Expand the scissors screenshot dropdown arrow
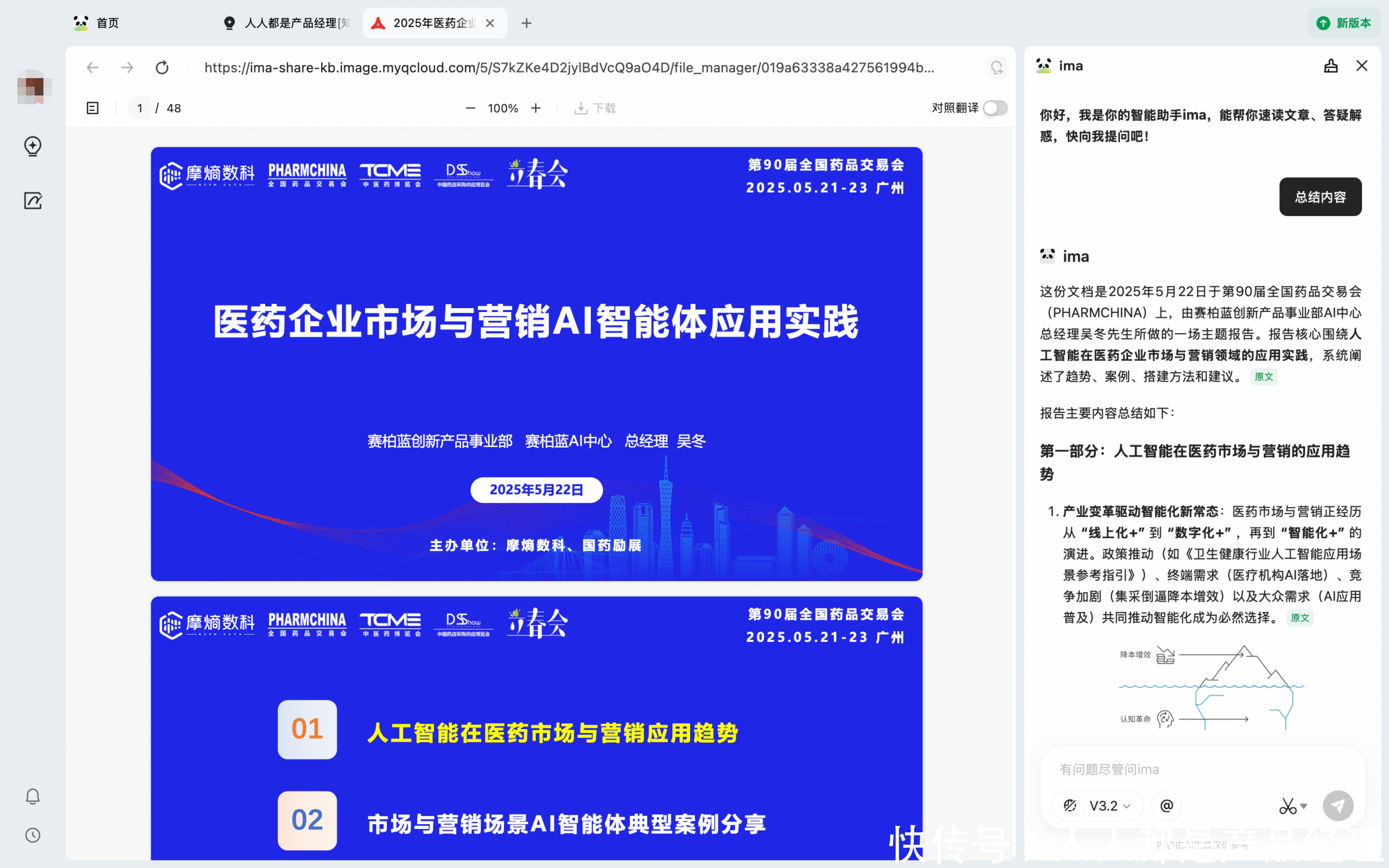The image size is (1389, 868). [x=1304, y=806]
